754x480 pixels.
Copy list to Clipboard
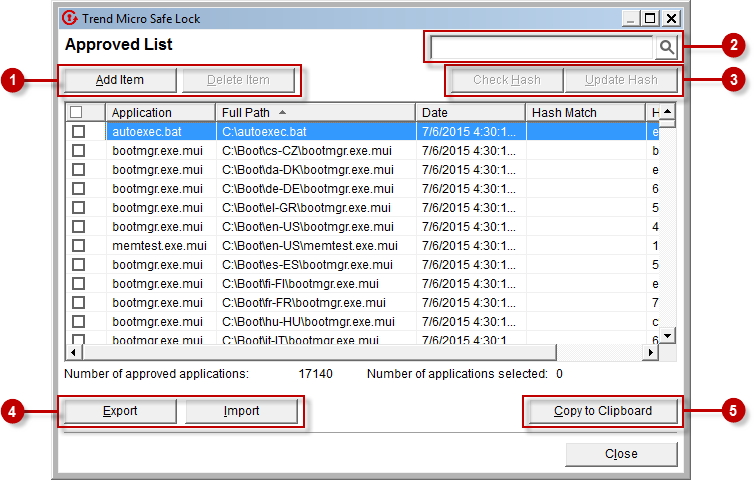[602, 411]
